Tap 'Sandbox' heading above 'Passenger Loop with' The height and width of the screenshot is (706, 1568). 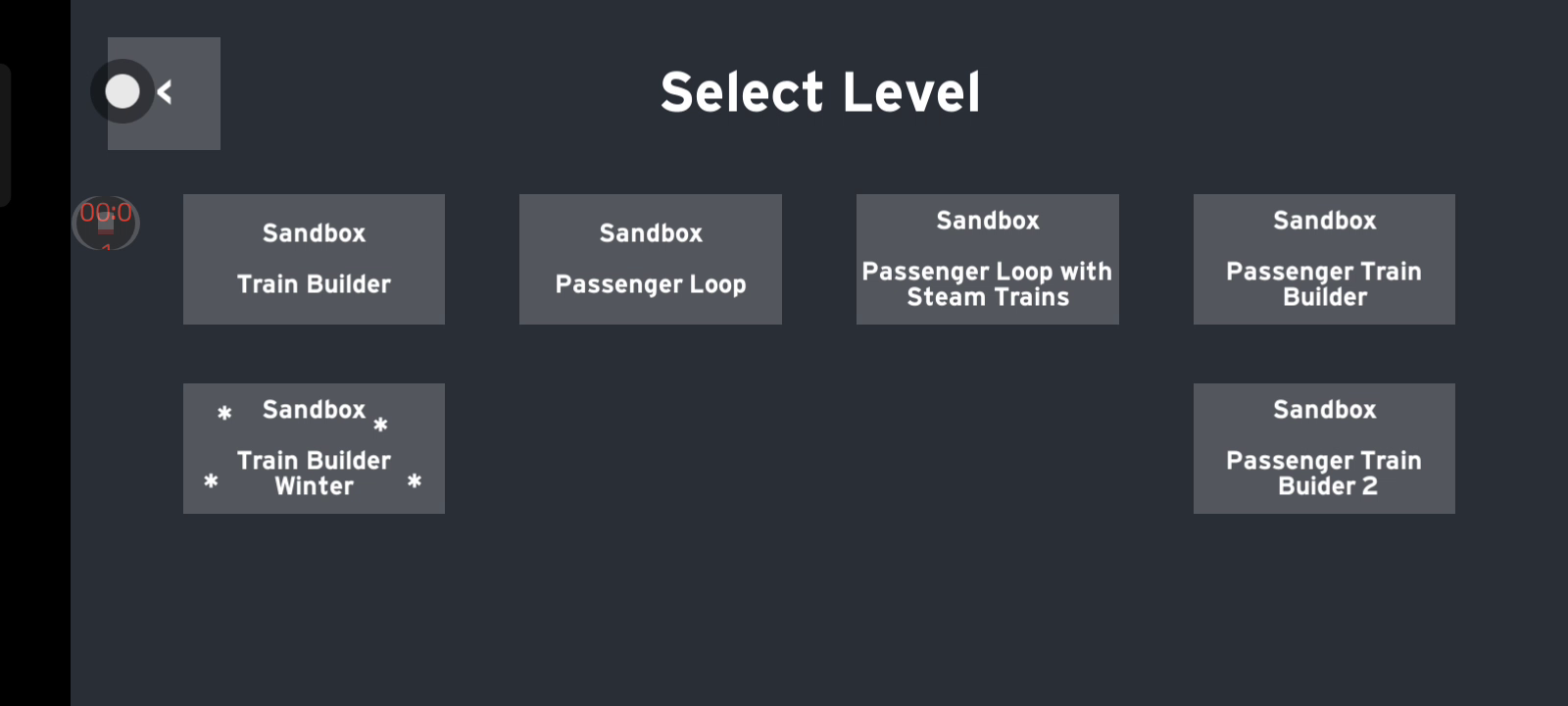987,221
